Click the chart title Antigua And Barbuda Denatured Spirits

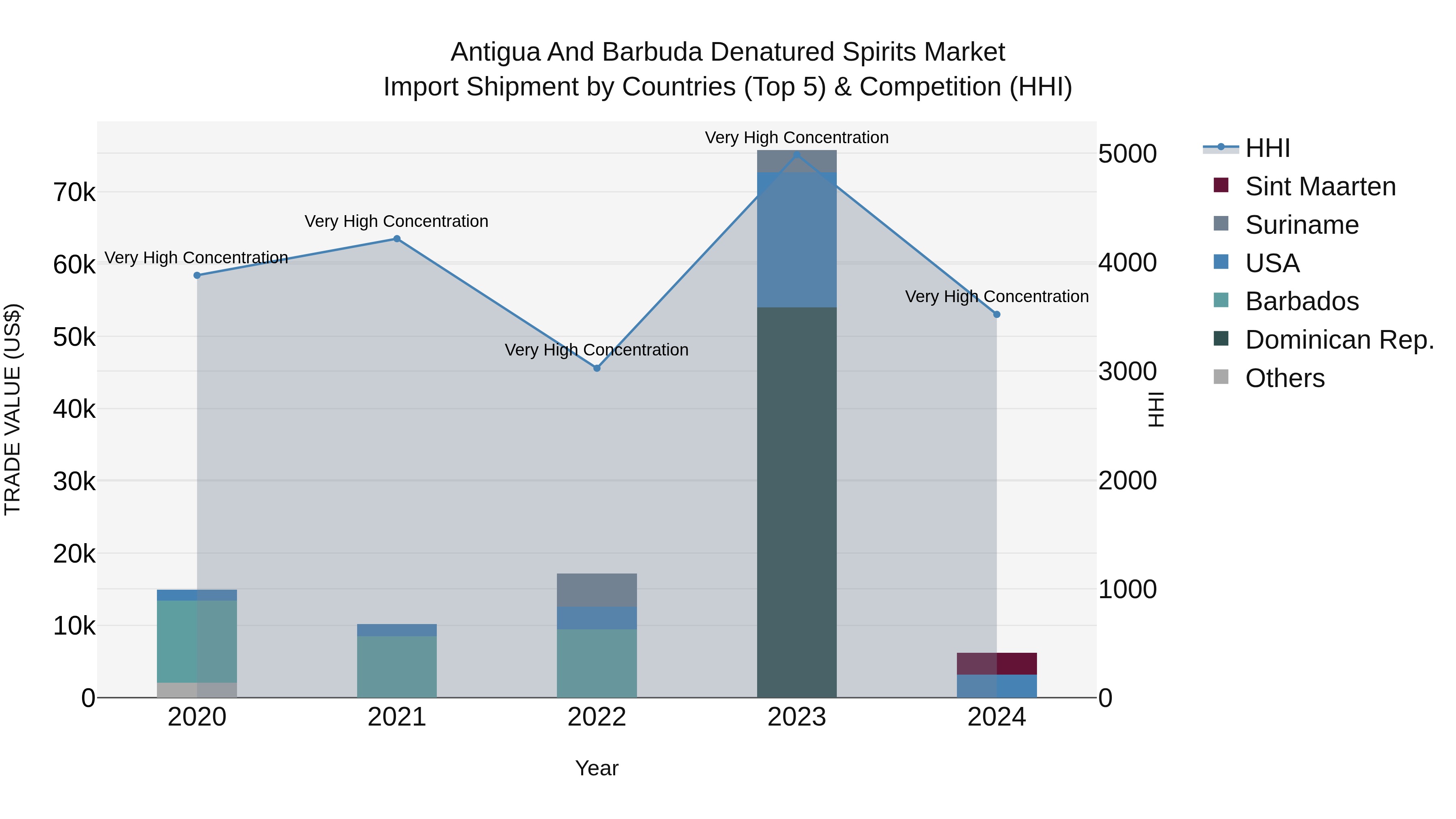pyautogui.click(x=728, y=52)
